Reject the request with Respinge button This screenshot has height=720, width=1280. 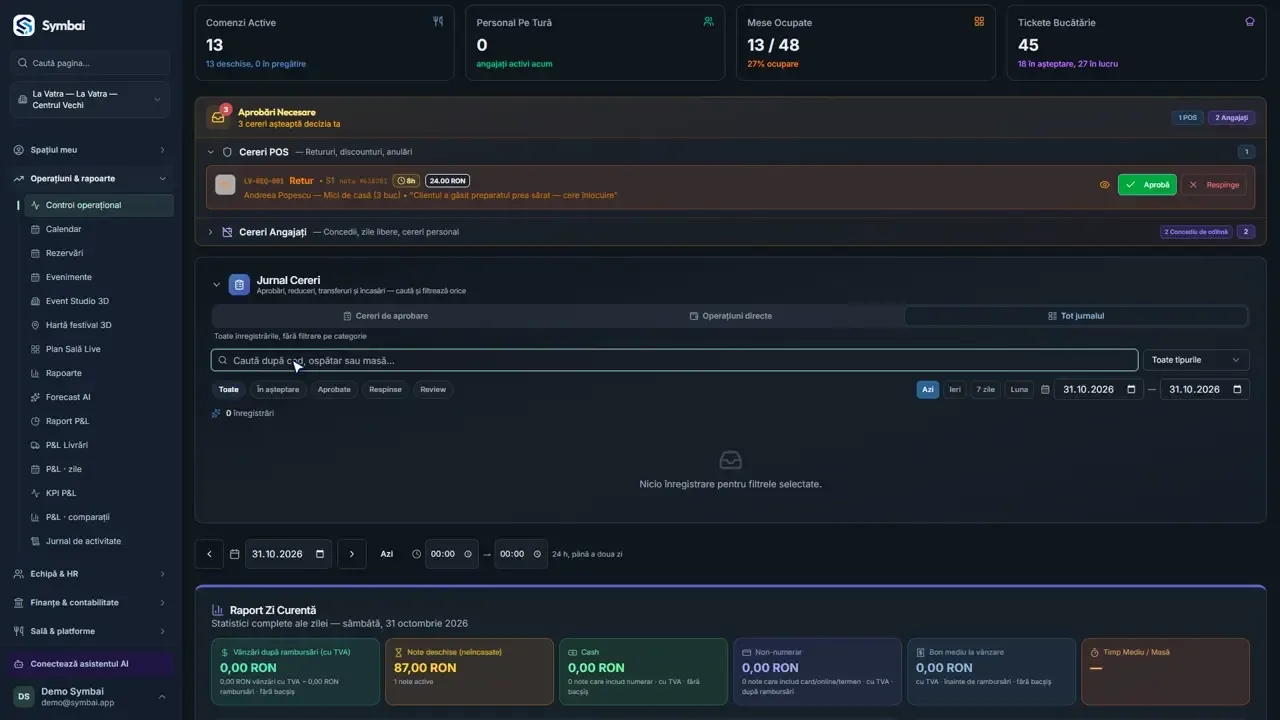click(1214, 185)
